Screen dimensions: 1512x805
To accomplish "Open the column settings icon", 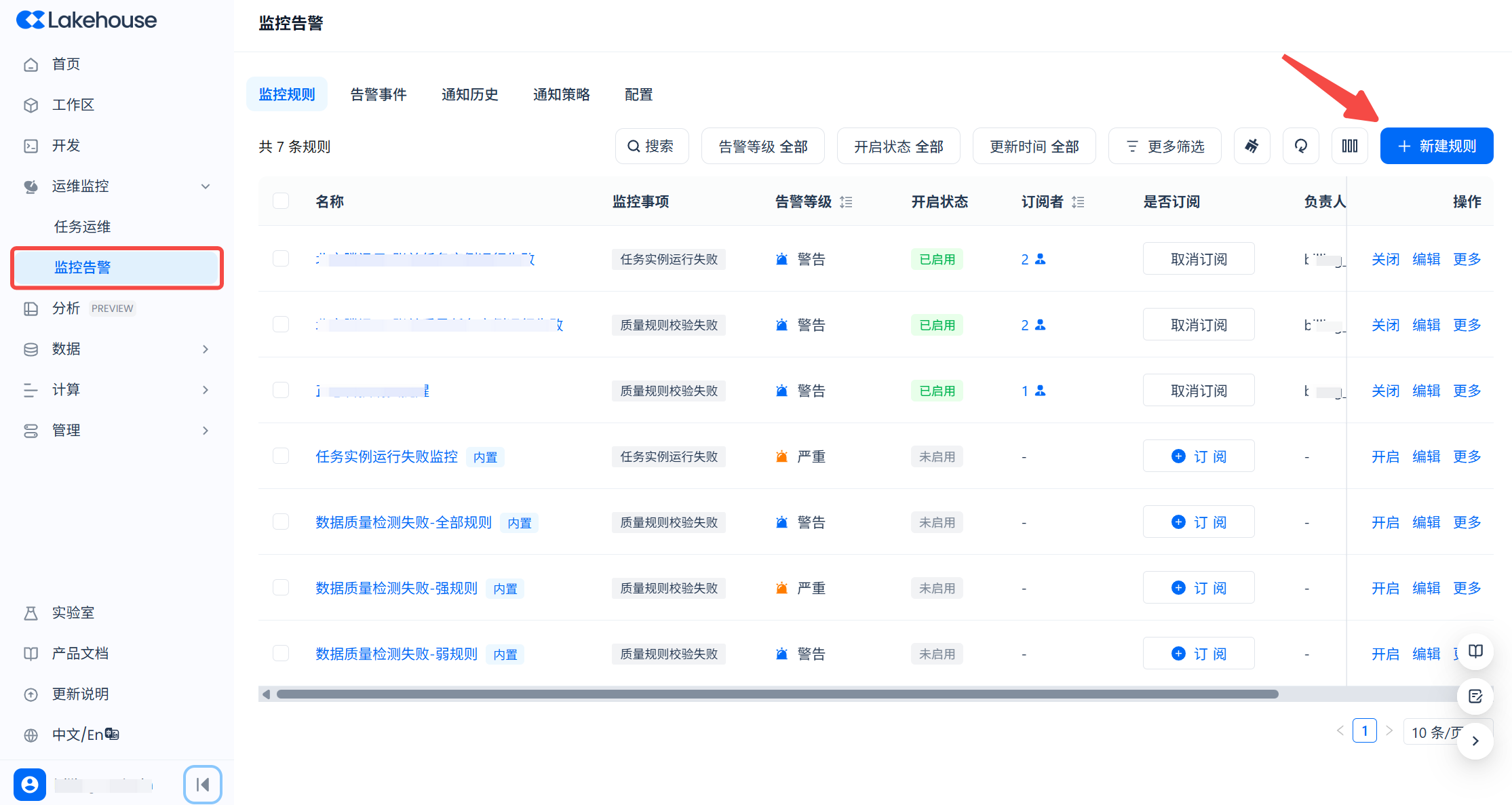I will 1349,146.
